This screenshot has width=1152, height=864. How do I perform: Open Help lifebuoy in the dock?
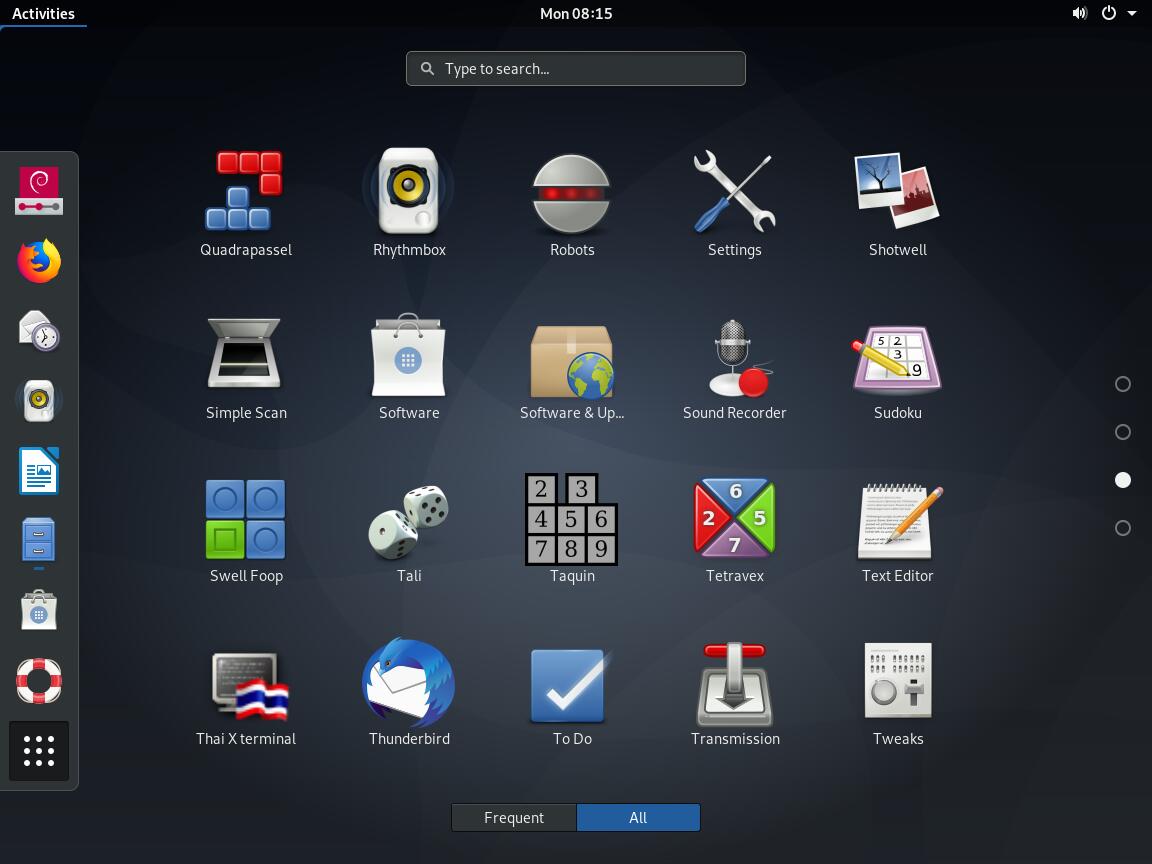(39, 680)
